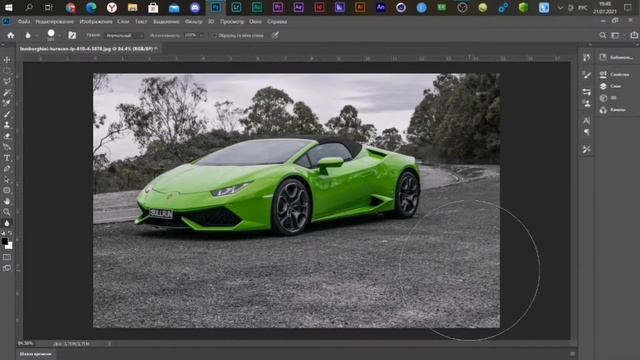Select the Rectangle shape tool
This screenshot has height=360, width=640.
click(x=7, y=190)
